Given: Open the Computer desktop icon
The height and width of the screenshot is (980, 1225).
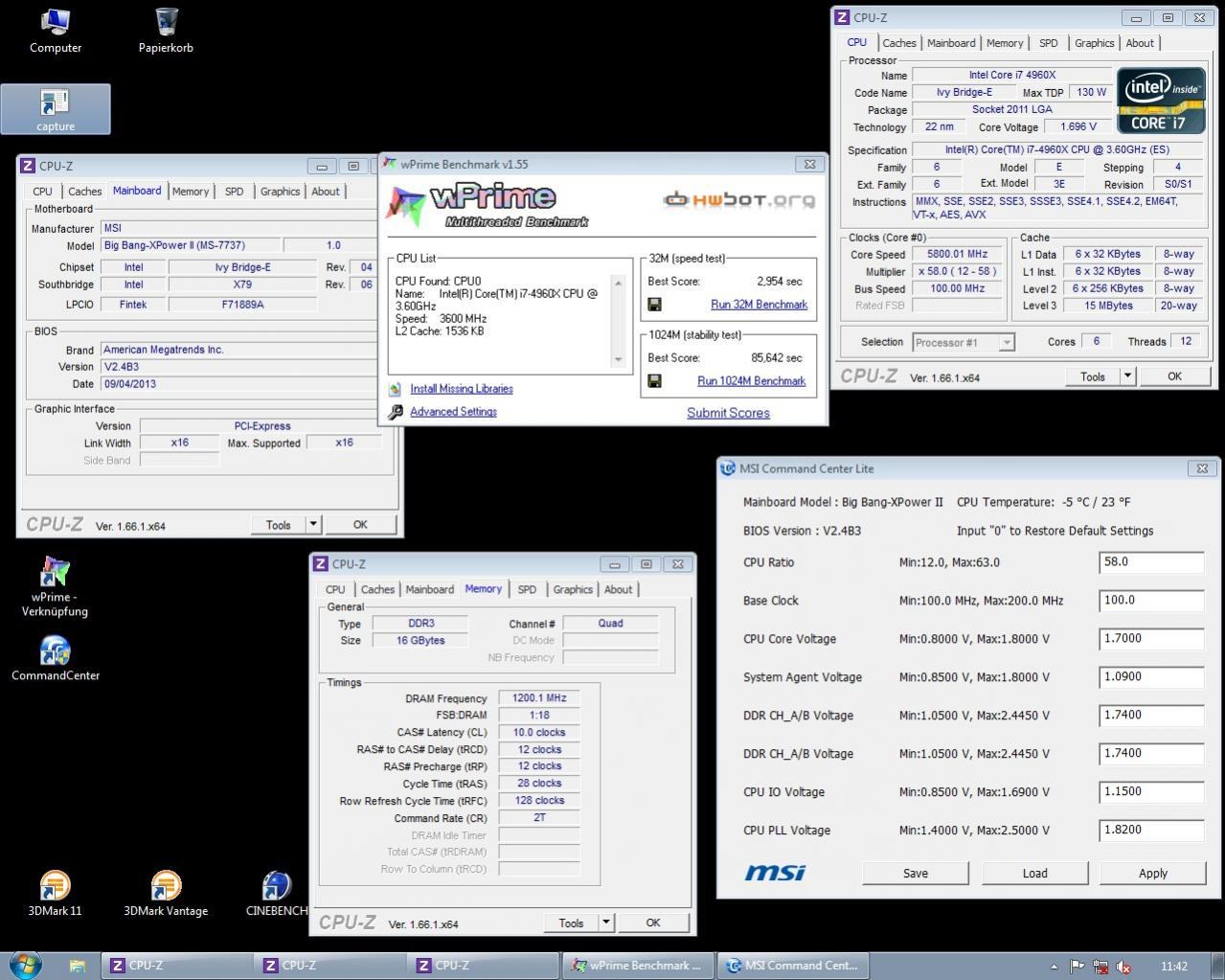Looking at the screenshot, I should click(x=56, y=31).
